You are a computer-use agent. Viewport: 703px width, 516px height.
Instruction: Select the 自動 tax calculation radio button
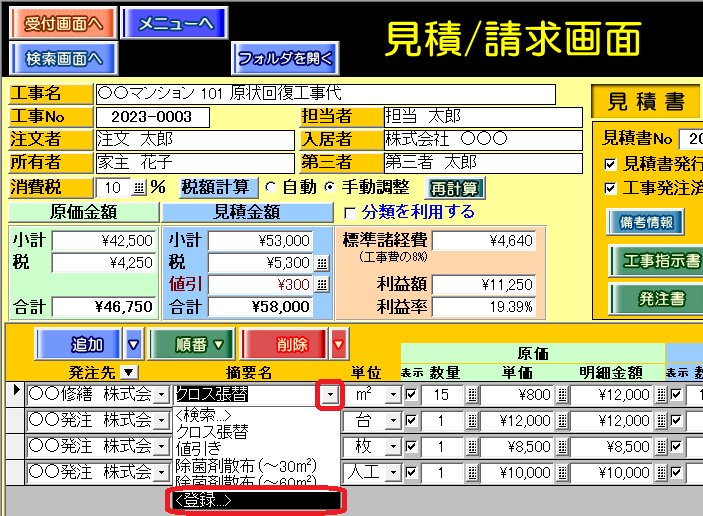pos(270,187)
